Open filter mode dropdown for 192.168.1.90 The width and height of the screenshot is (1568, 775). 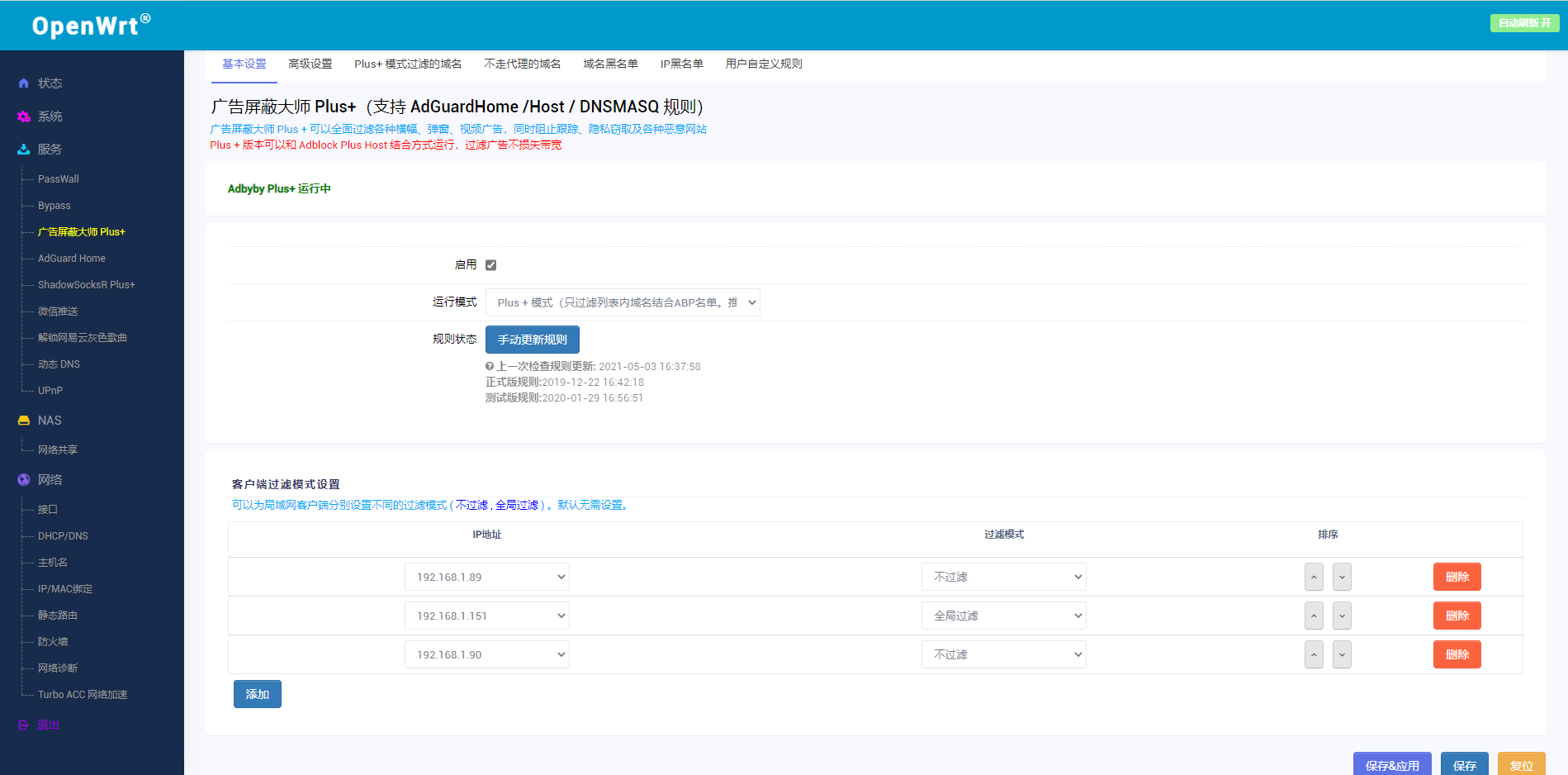coord(1004,654)
